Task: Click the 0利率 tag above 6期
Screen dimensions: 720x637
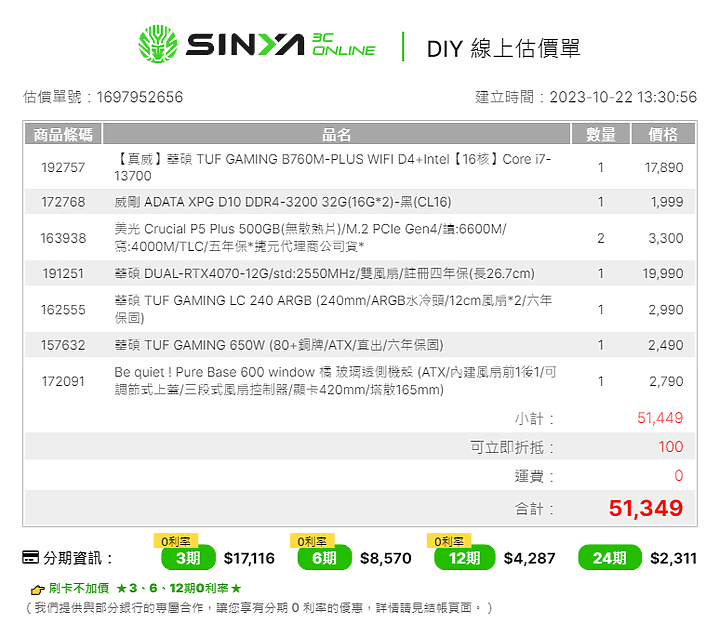Action: [x=312, y=541]
